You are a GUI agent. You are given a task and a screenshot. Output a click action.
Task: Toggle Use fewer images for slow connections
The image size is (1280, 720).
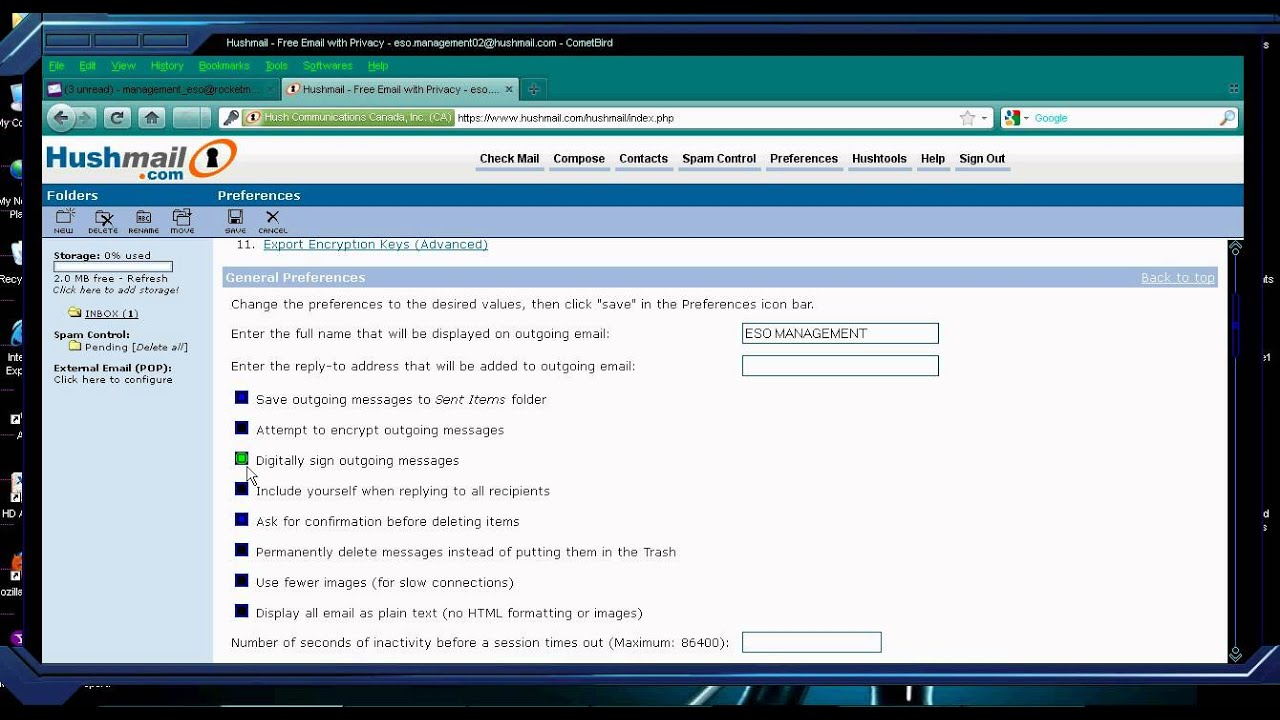(x=241, y=581)
